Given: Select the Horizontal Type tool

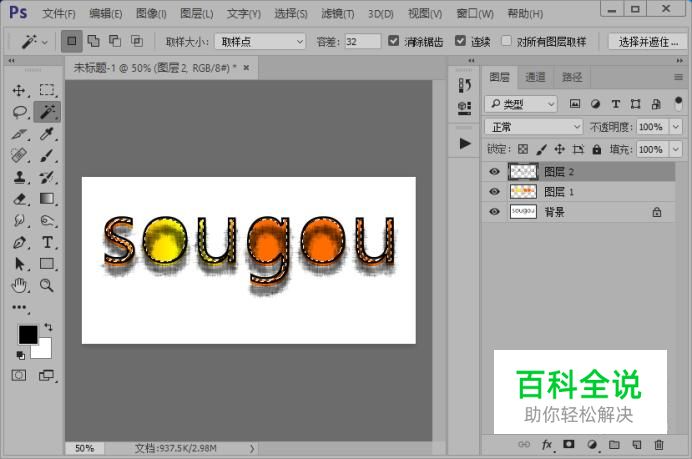Looking at the screenshot, I should click(x=47, y=242).
